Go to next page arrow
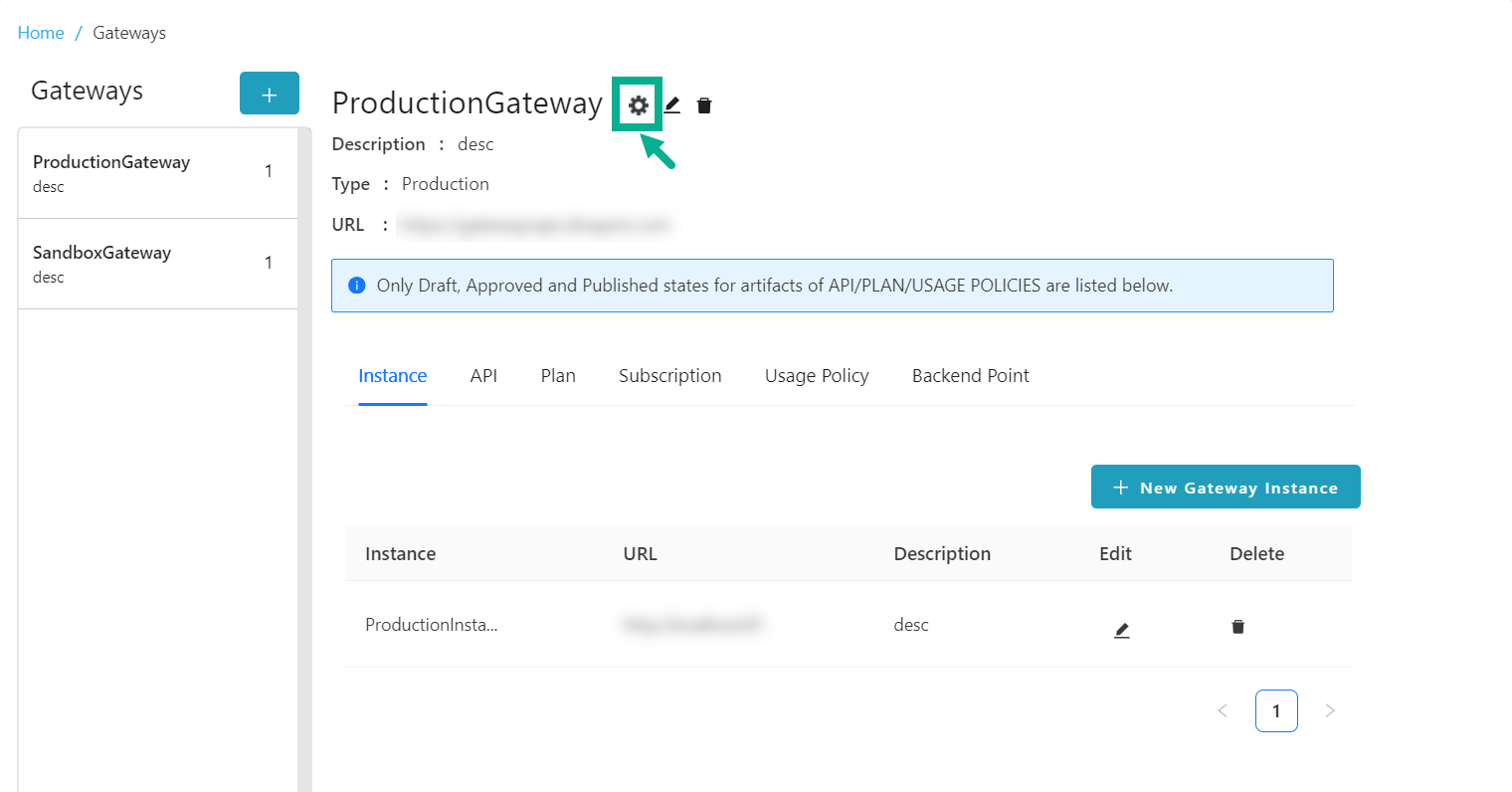 (x=1330, y=710)
